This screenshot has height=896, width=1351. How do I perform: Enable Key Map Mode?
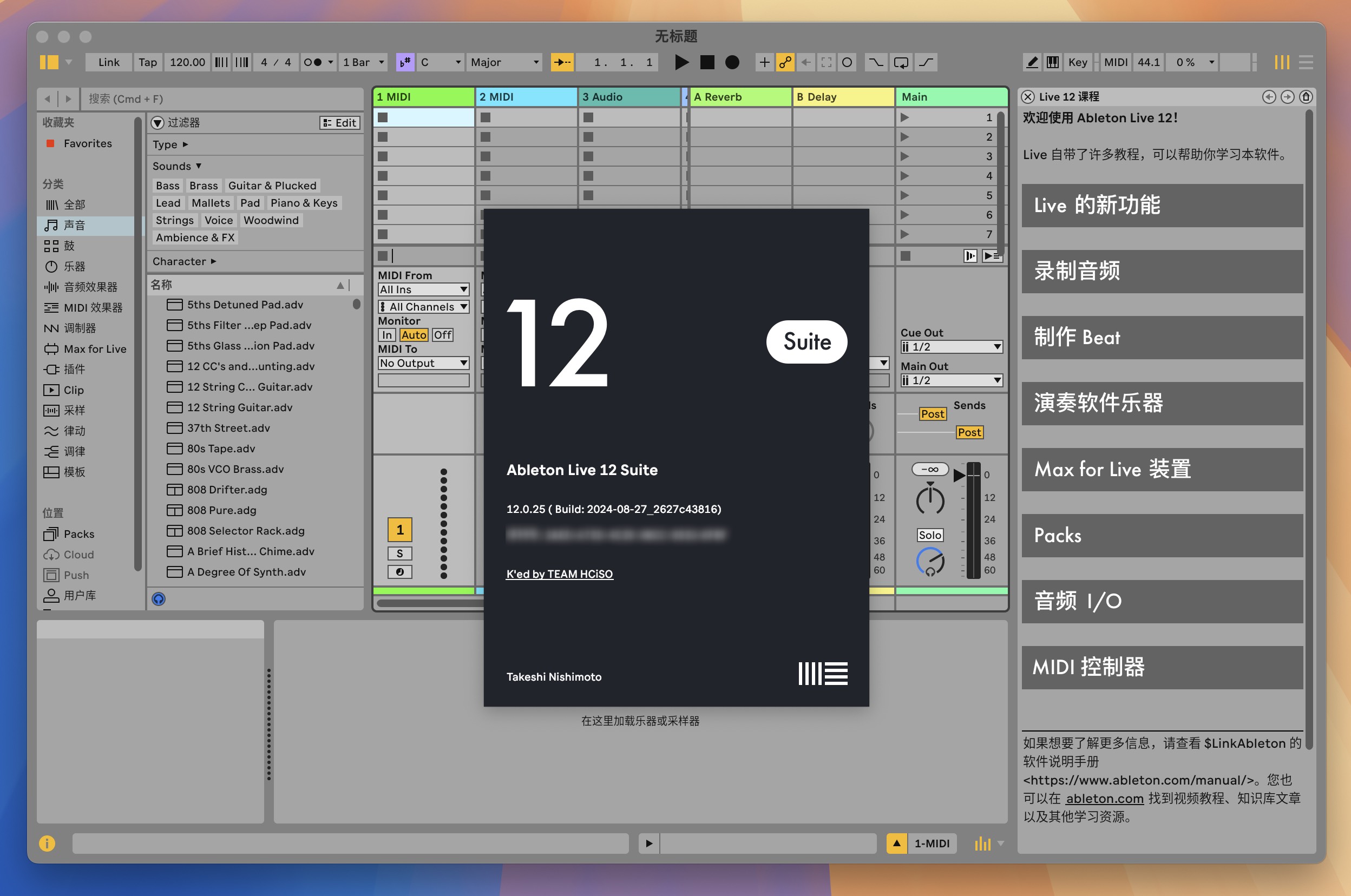[x=1077, y=62]
